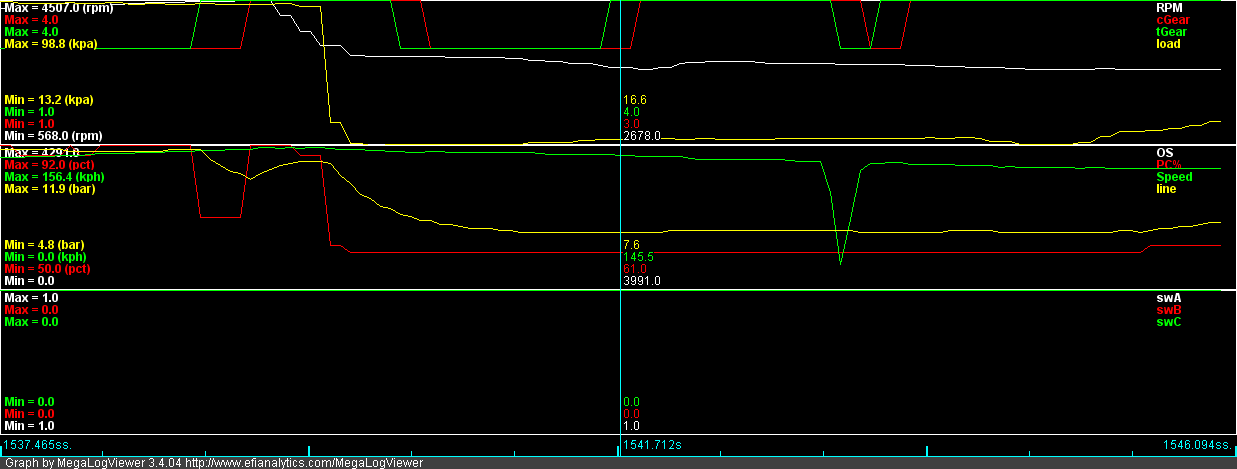
Task: Select the yellow load legend label
Action: pos(1168,44)
